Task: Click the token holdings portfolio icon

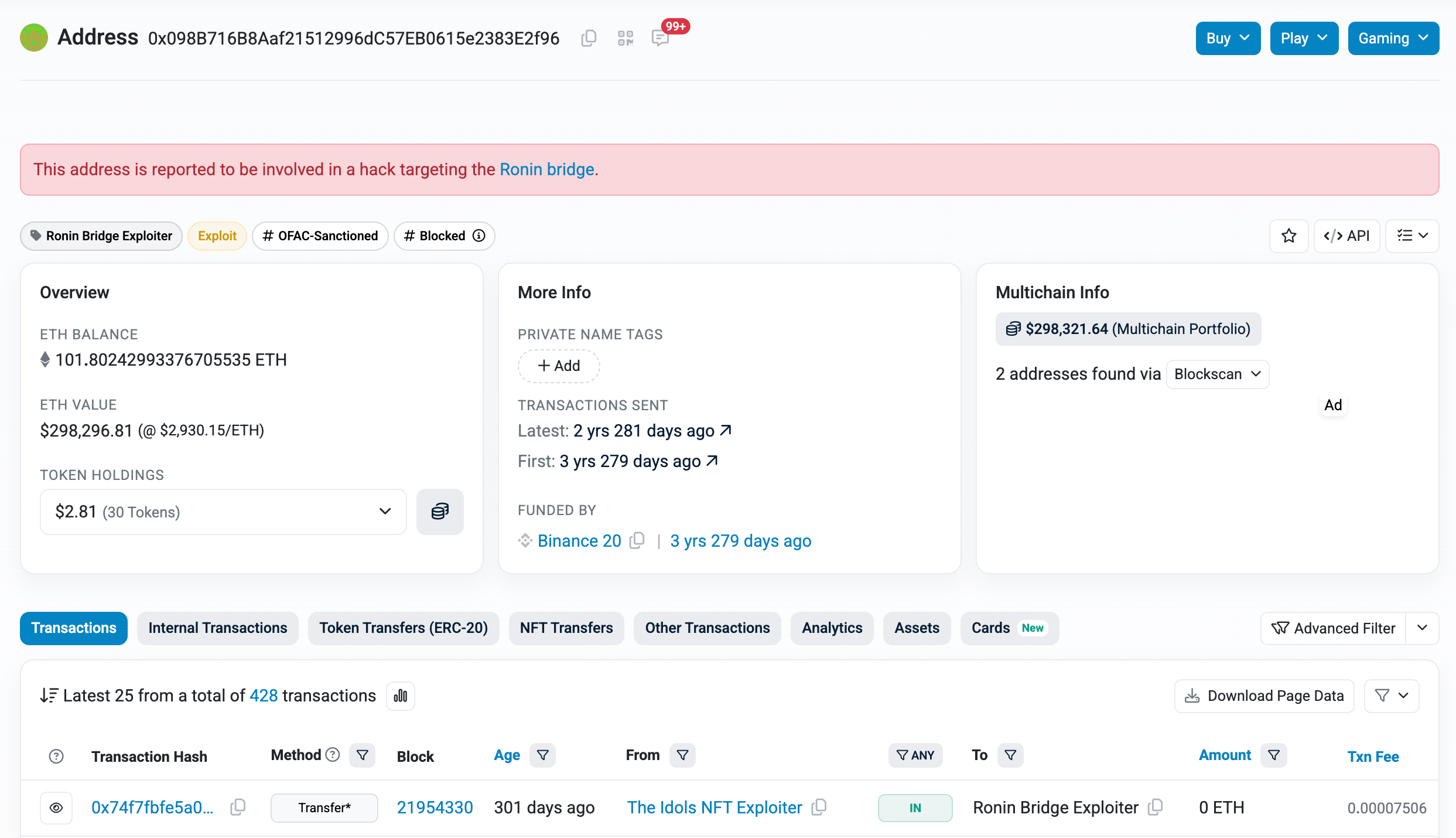Action: [440, 512]
